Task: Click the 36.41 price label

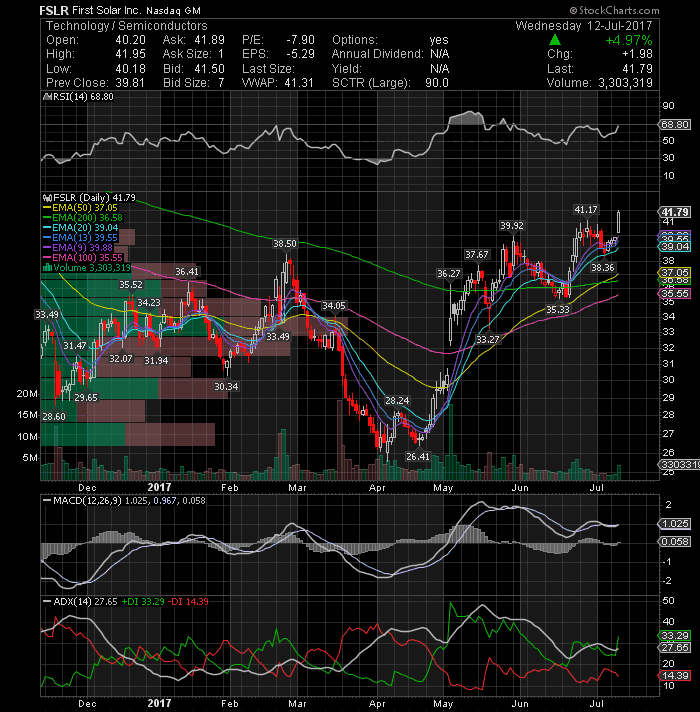Action: (x=187, y=272)
